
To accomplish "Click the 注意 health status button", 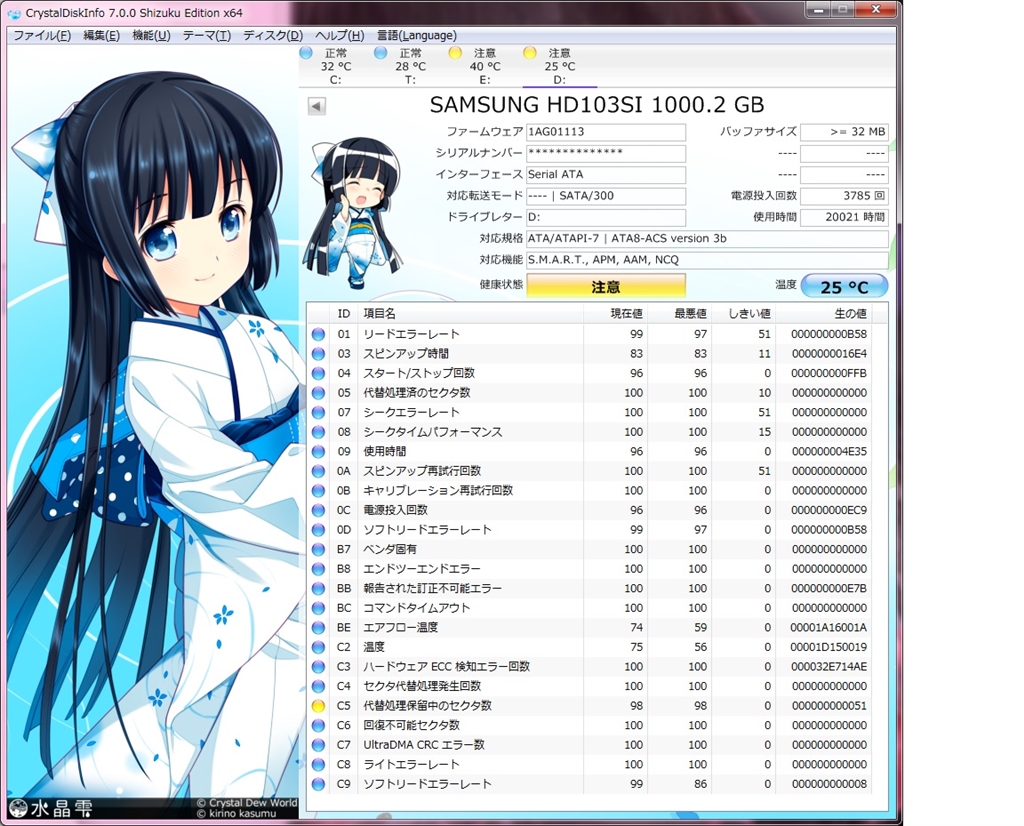I will click(x=606, y=286).
